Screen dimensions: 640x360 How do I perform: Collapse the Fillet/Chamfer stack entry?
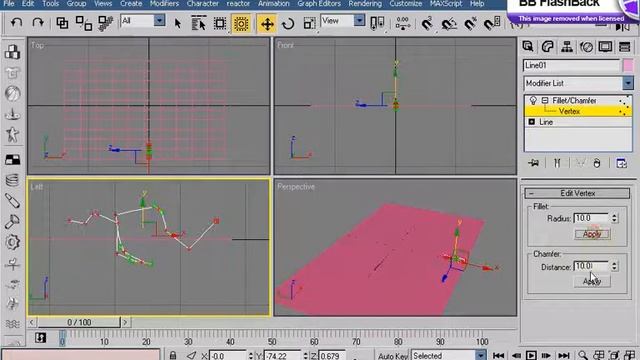(545, 100)
